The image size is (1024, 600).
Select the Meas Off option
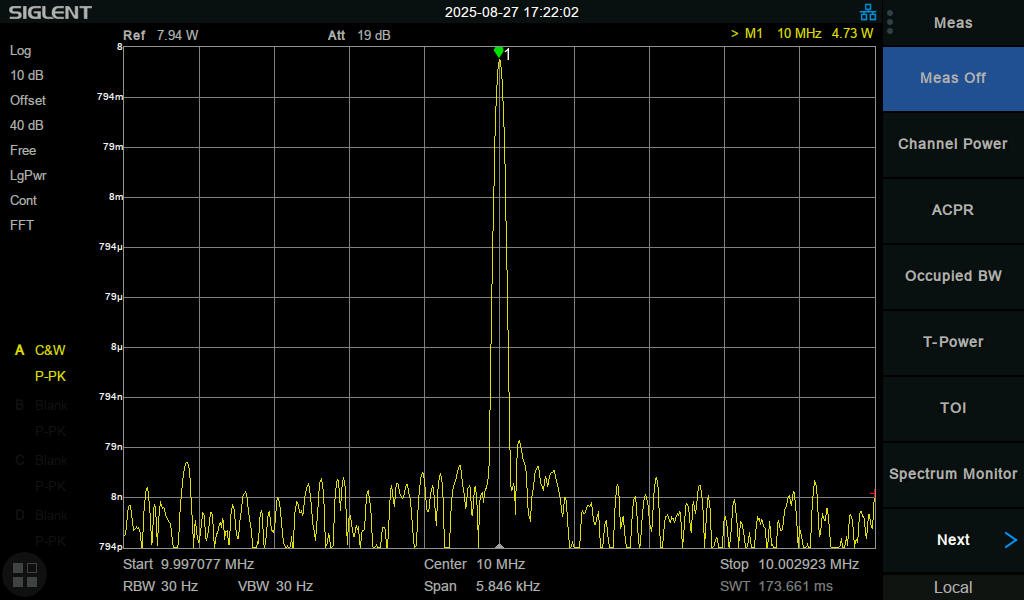point(952,78)
